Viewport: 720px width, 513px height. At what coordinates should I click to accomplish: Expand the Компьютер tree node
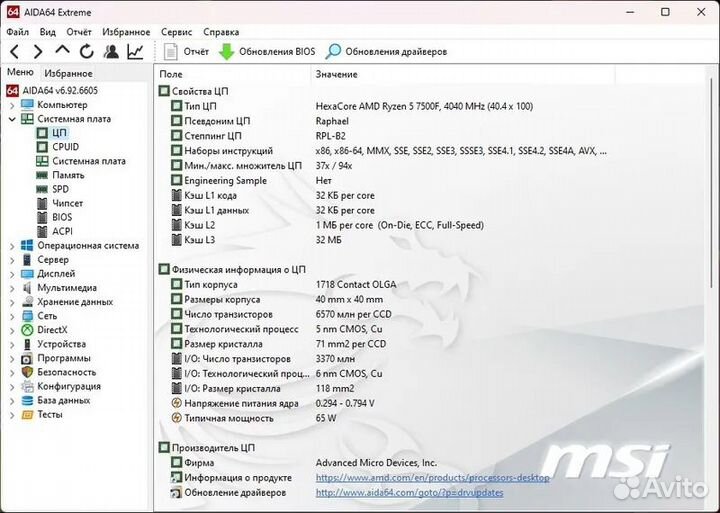coord(12,105)
